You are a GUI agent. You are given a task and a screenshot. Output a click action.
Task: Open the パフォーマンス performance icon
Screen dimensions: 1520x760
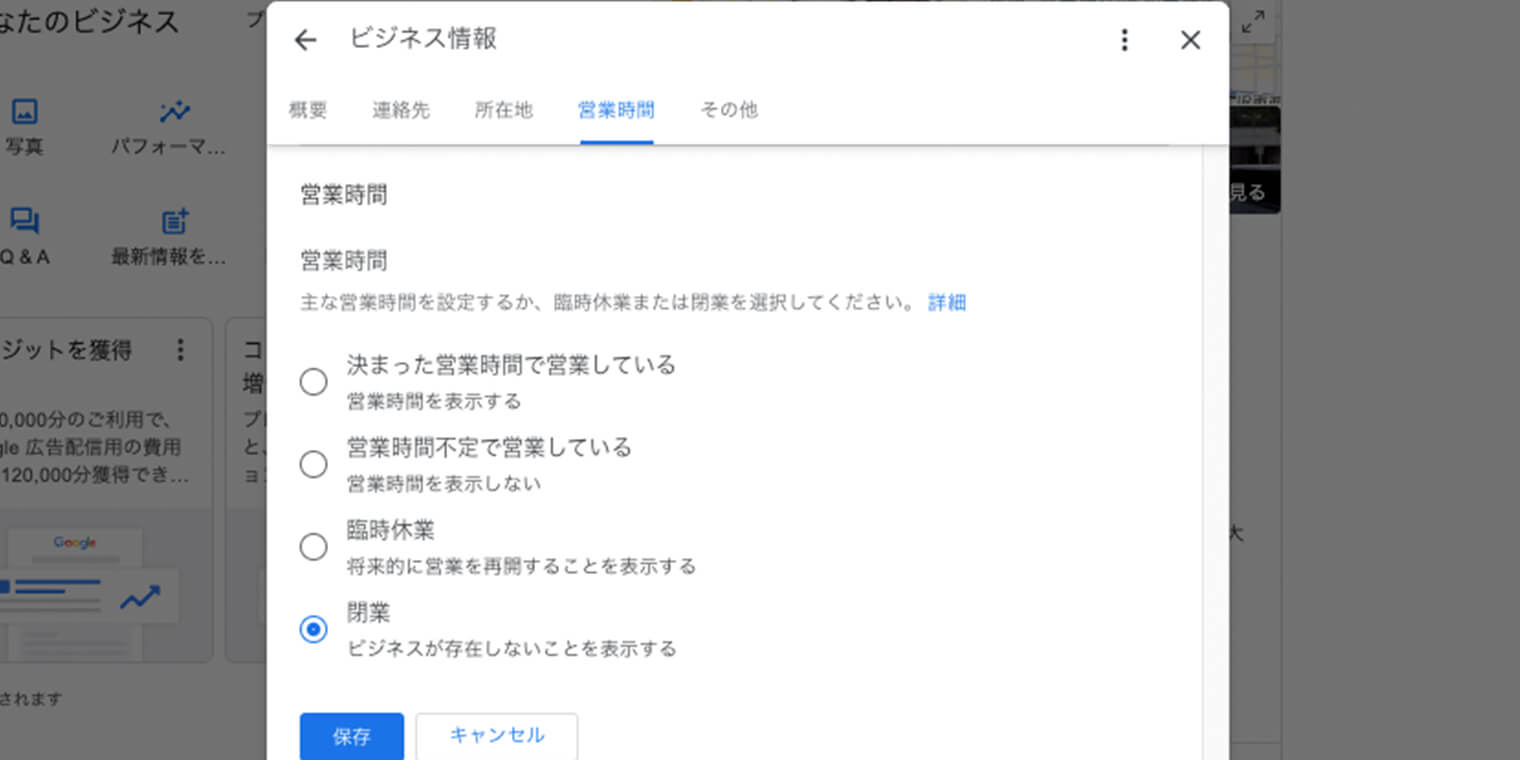tap(174, 111)
